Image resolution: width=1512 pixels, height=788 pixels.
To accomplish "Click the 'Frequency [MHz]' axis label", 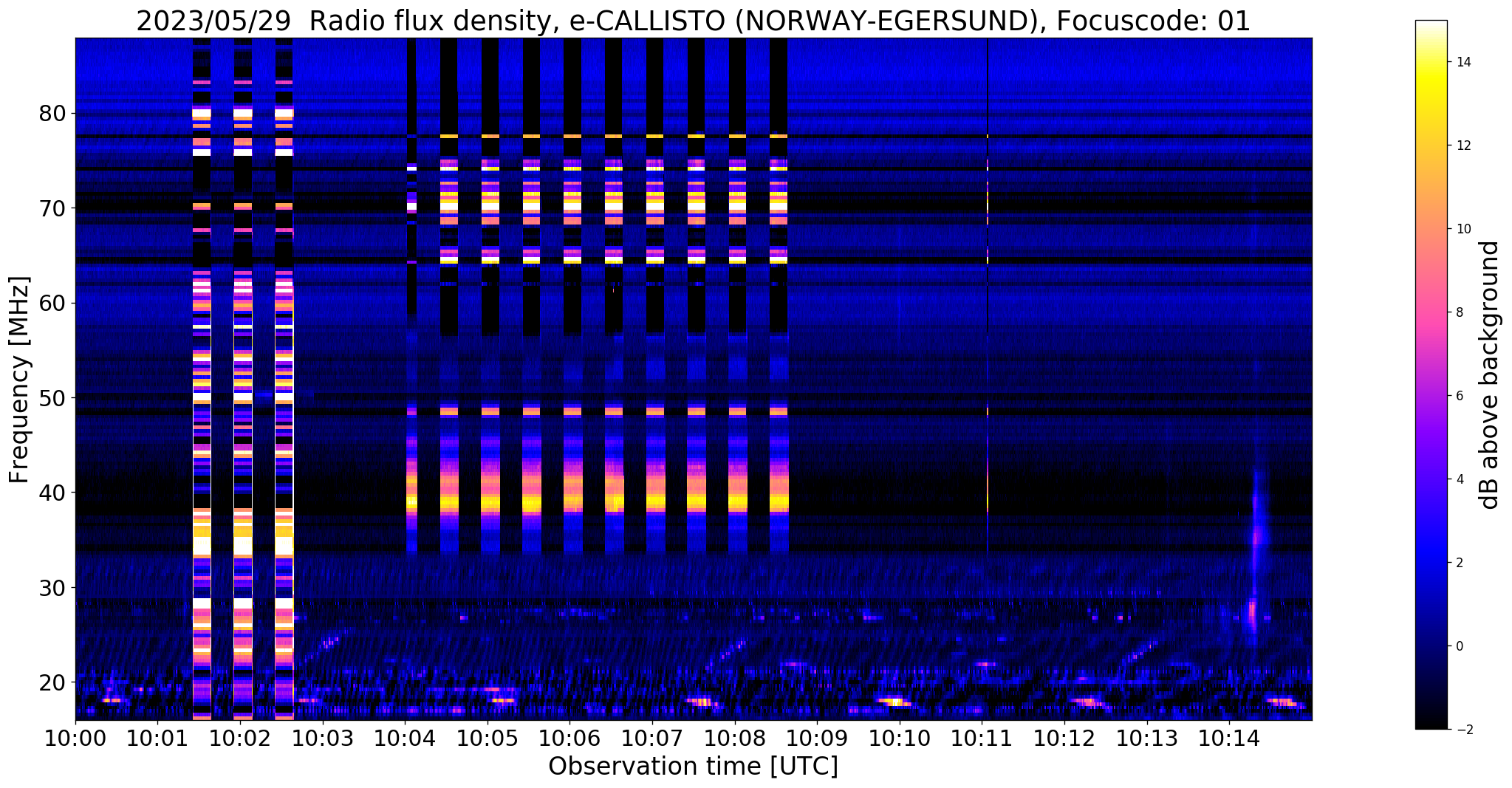I will [20, 379].
